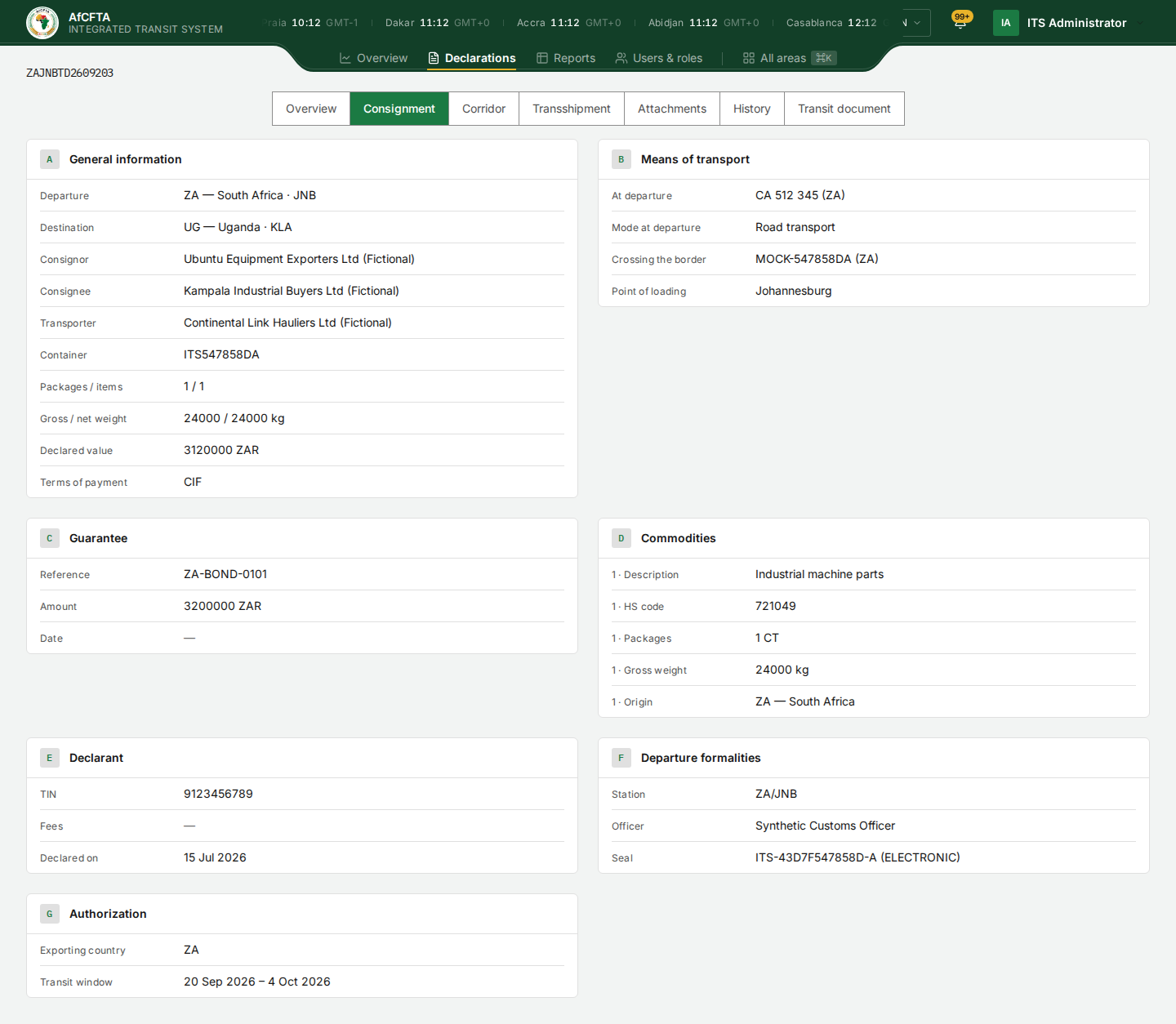Click the ⌘K shortcut badge

(823, 58)
